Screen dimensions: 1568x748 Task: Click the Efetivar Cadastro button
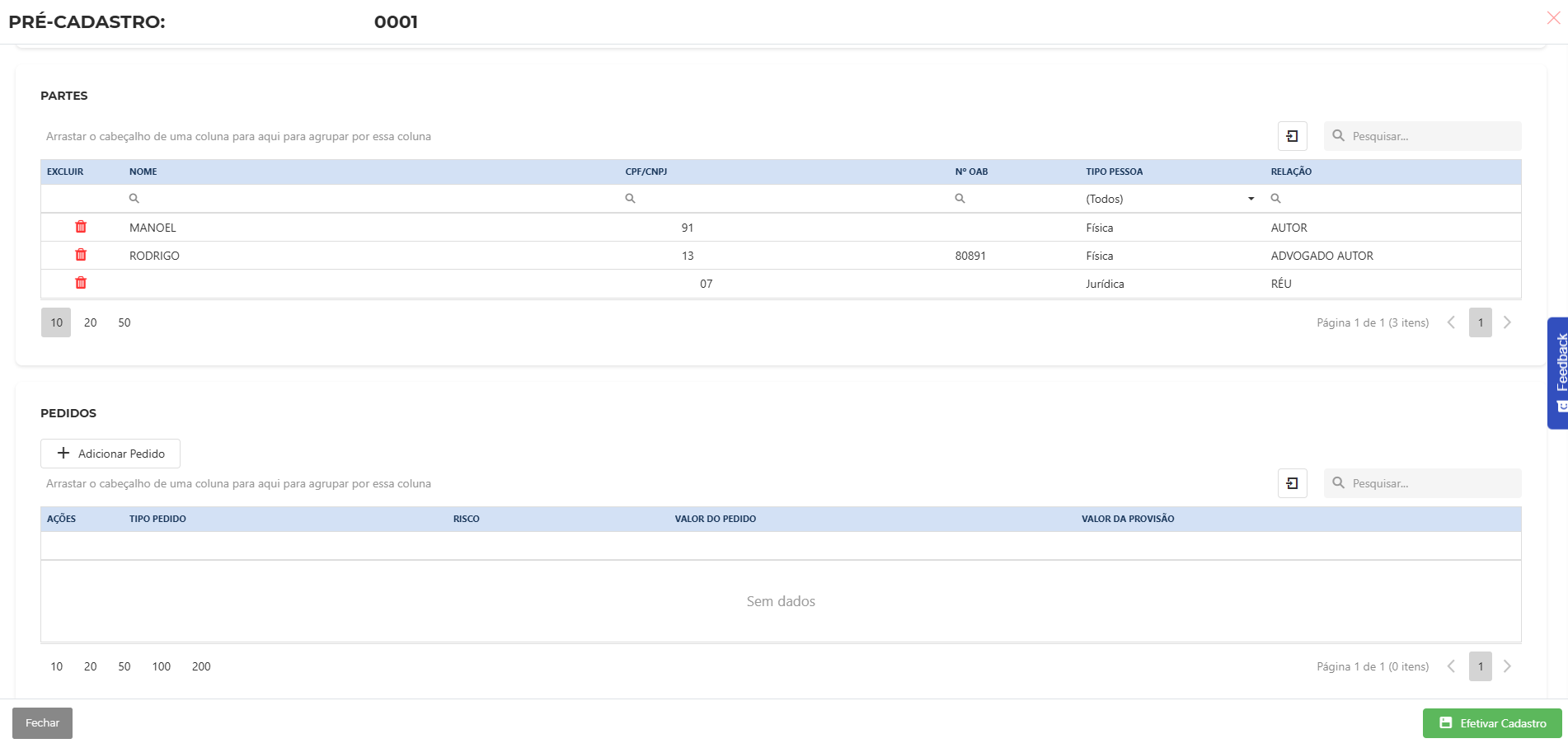click(x=1491, y=723)
